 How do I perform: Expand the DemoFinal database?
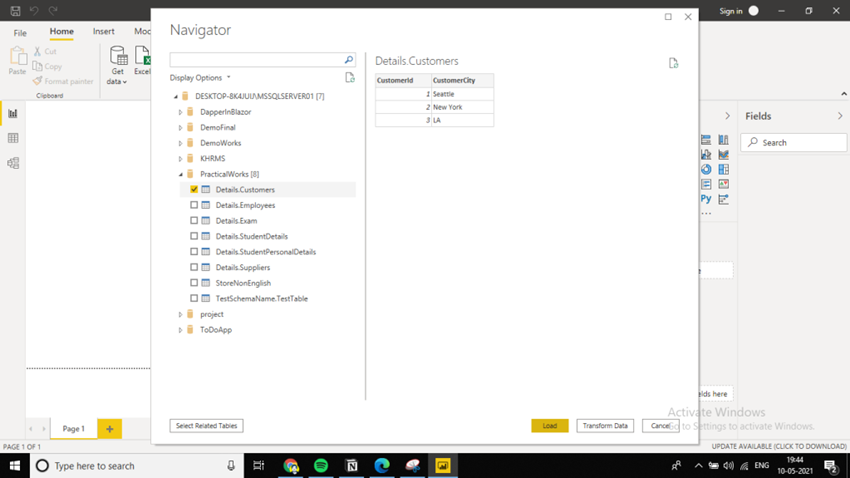point(181,128)
